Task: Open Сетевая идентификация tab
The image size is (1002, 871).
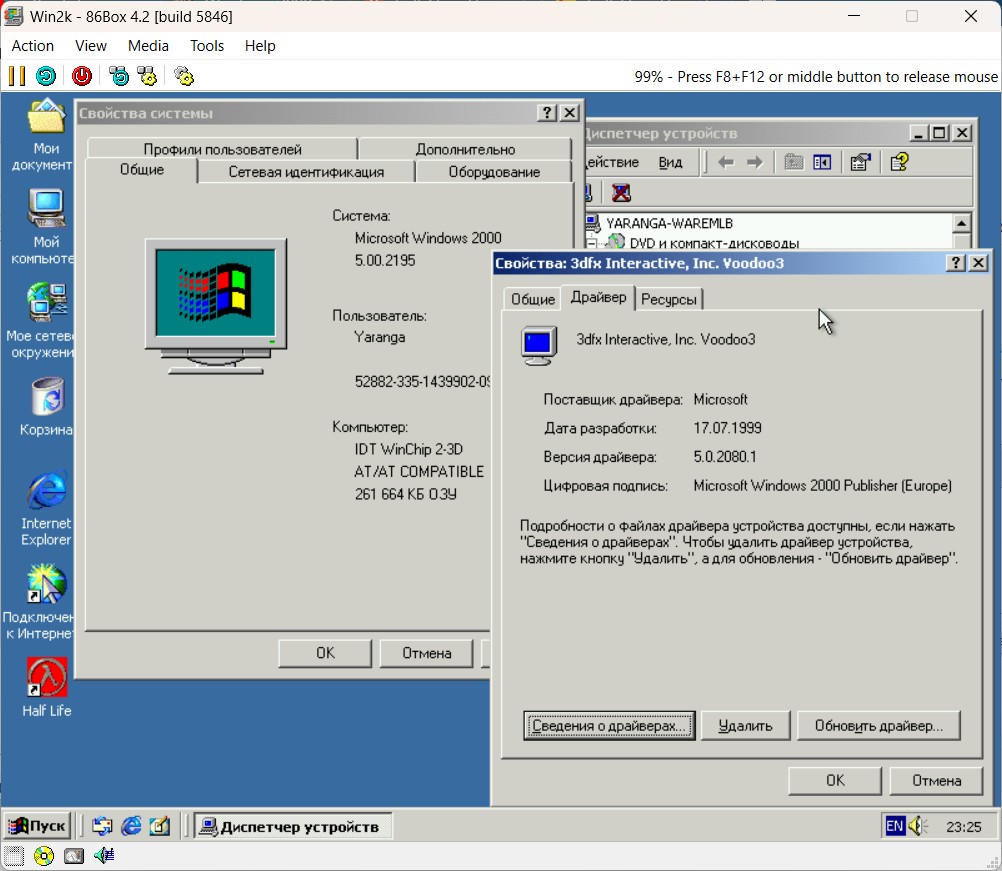Action: [306, 172]
